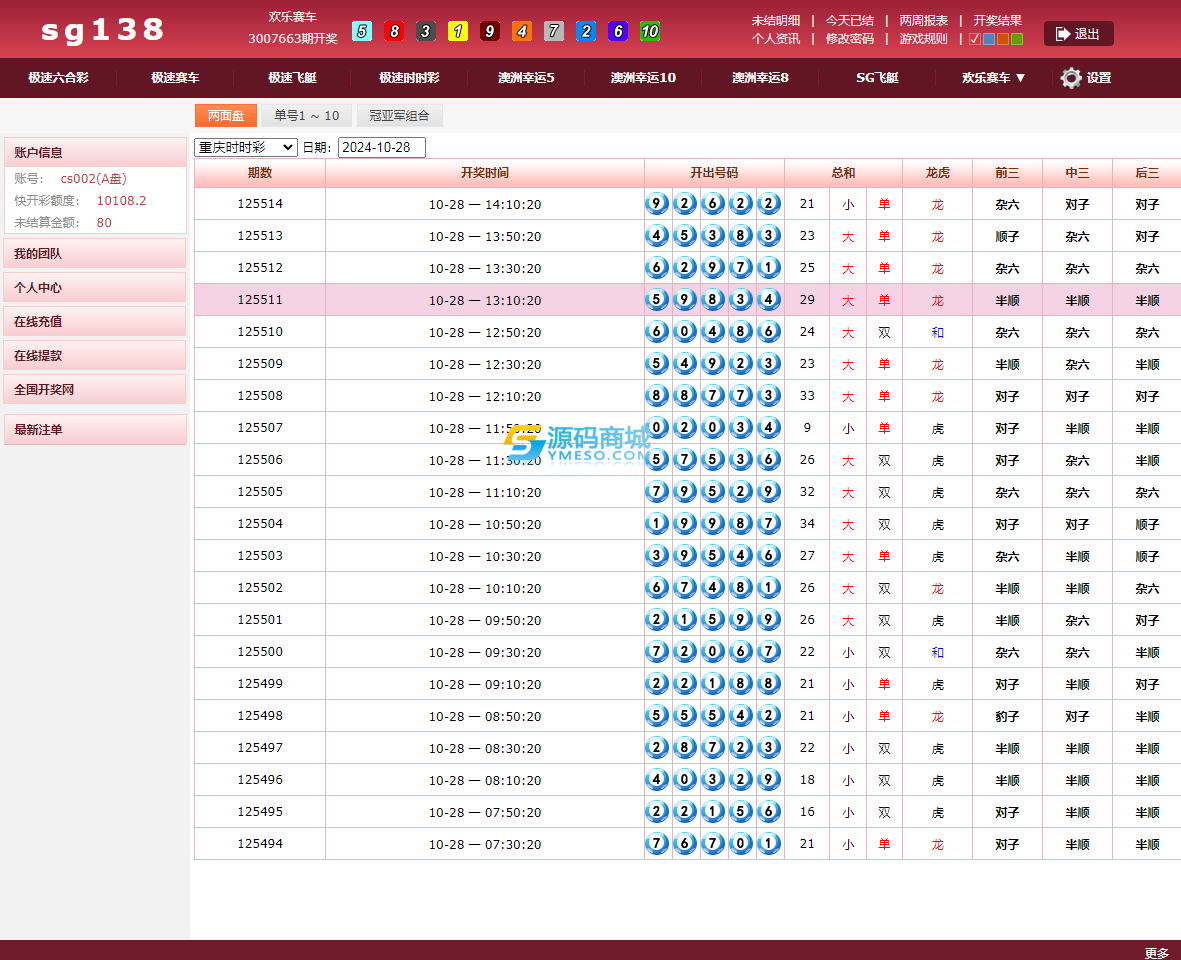Open the 重庆时时彩 game selector dropdown
The height and width of the screenshot is (960, 1181).
click(246, 148)
